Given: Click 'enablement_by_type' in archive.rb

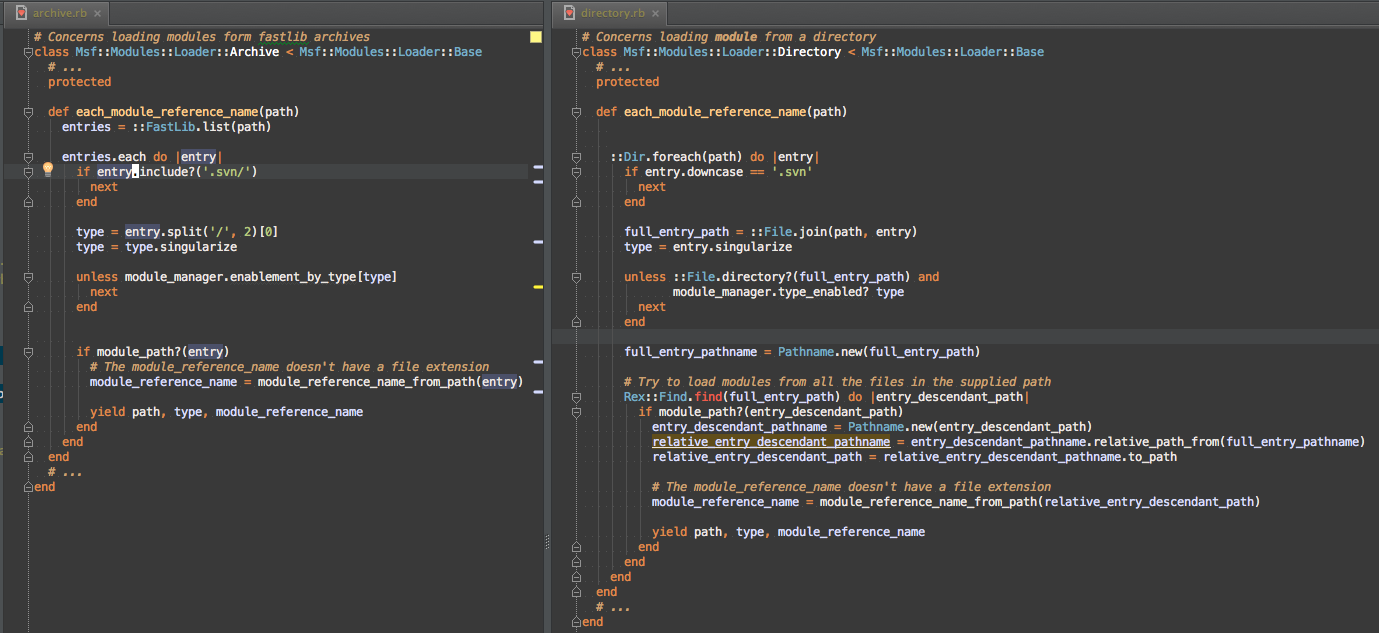Looking at the screenshot, I should tap(293, 277).
